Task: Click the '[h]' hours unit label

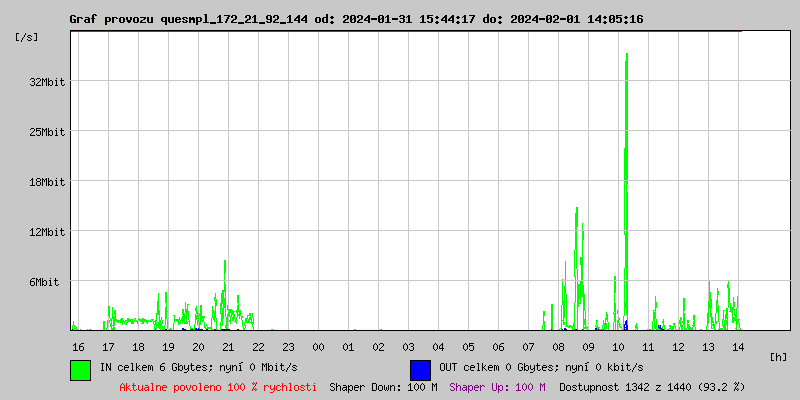Action: [778, 357]
